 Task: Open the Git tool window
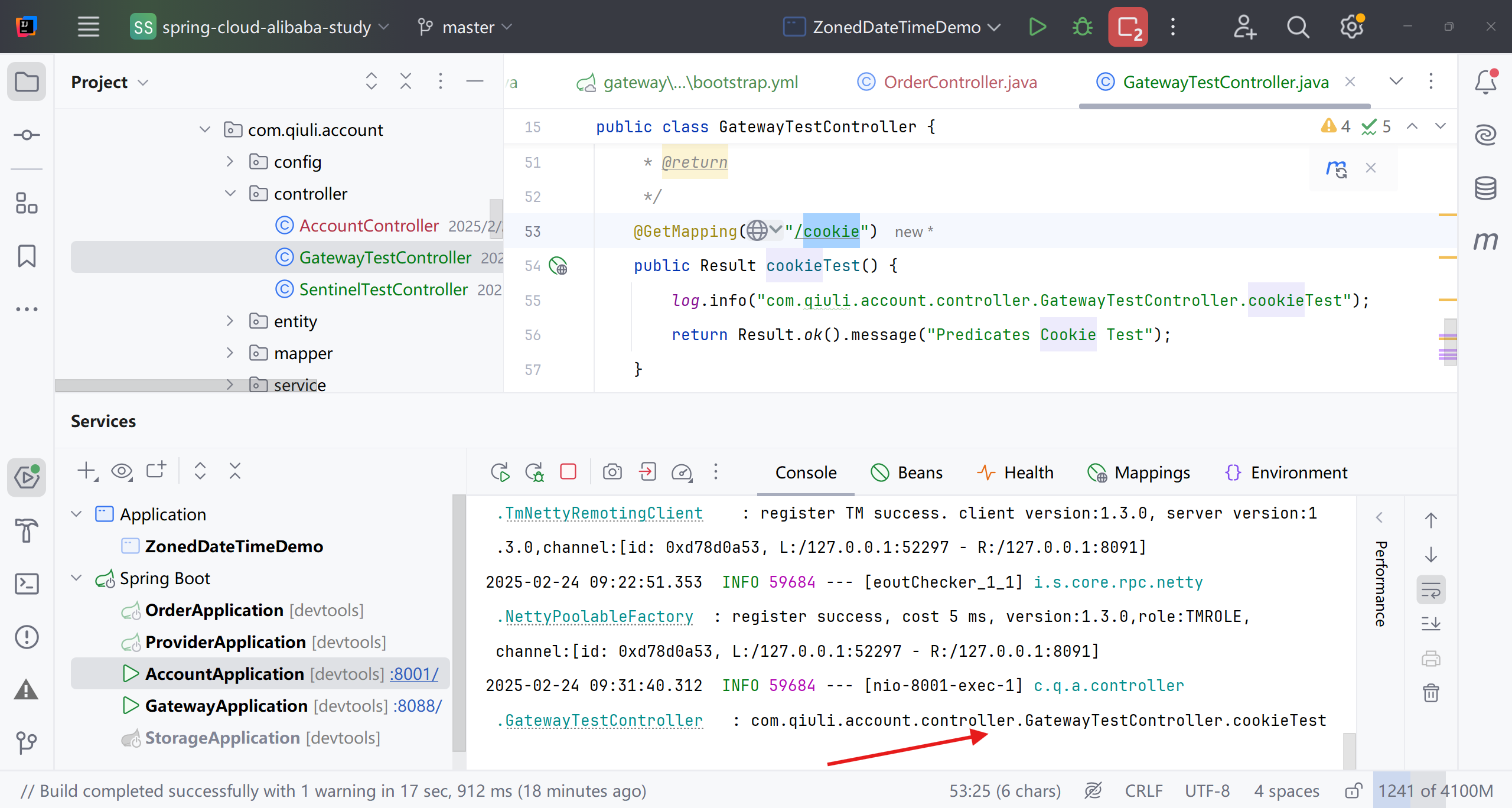[27, 743]
